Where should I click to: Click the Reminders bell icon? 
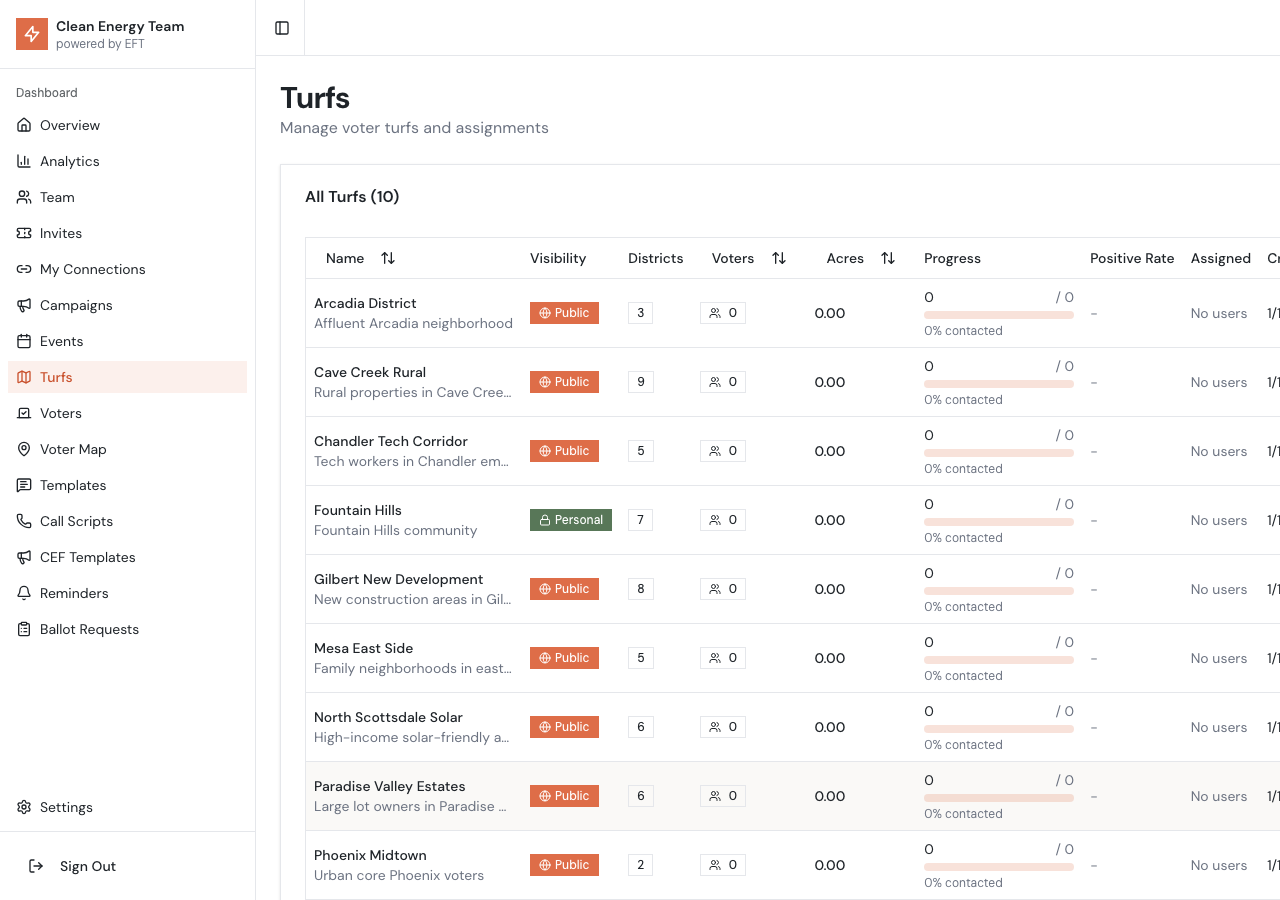coord(24,593)
